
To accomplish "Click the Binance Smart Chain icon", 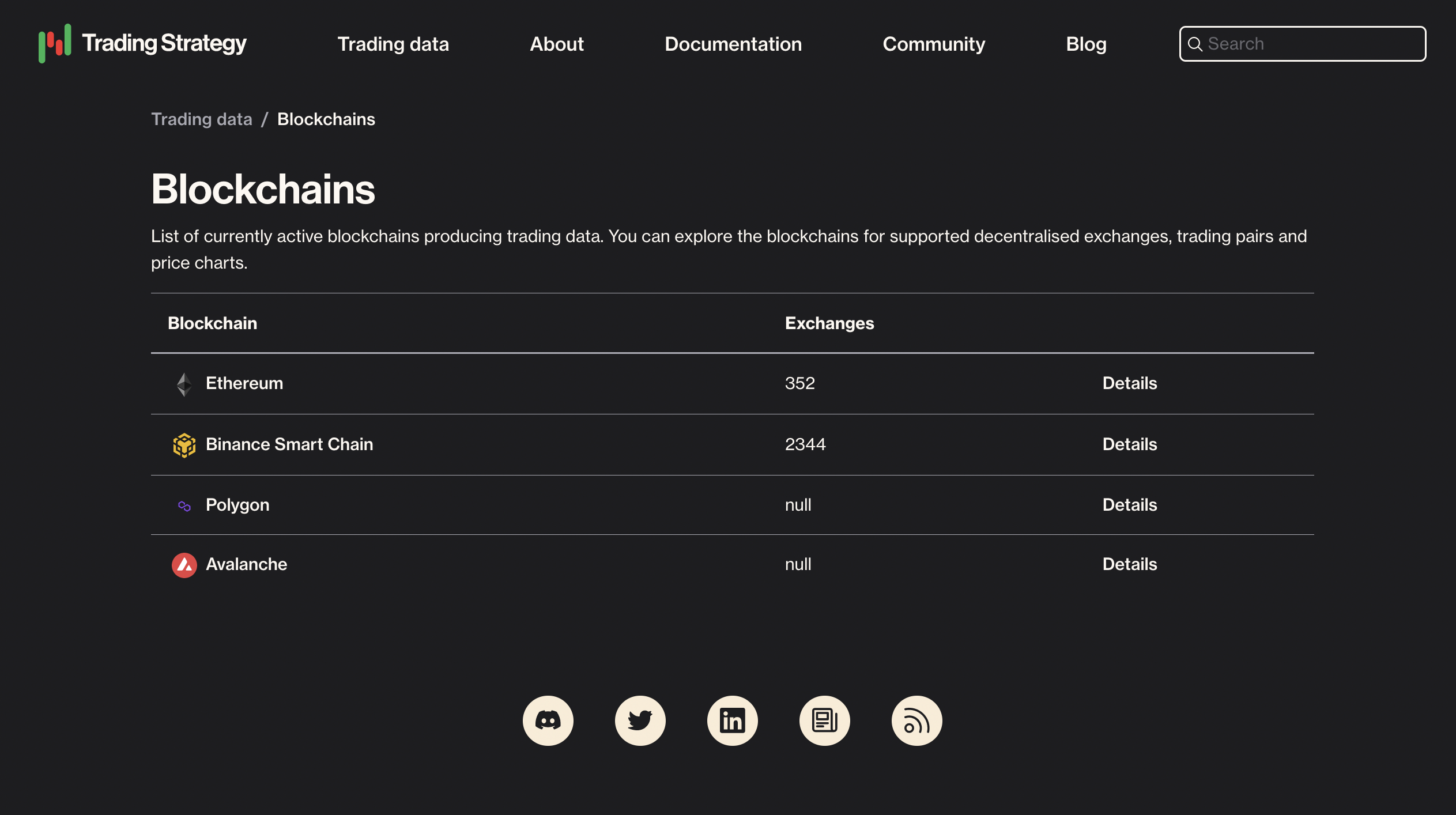I will tap(184, 445).
